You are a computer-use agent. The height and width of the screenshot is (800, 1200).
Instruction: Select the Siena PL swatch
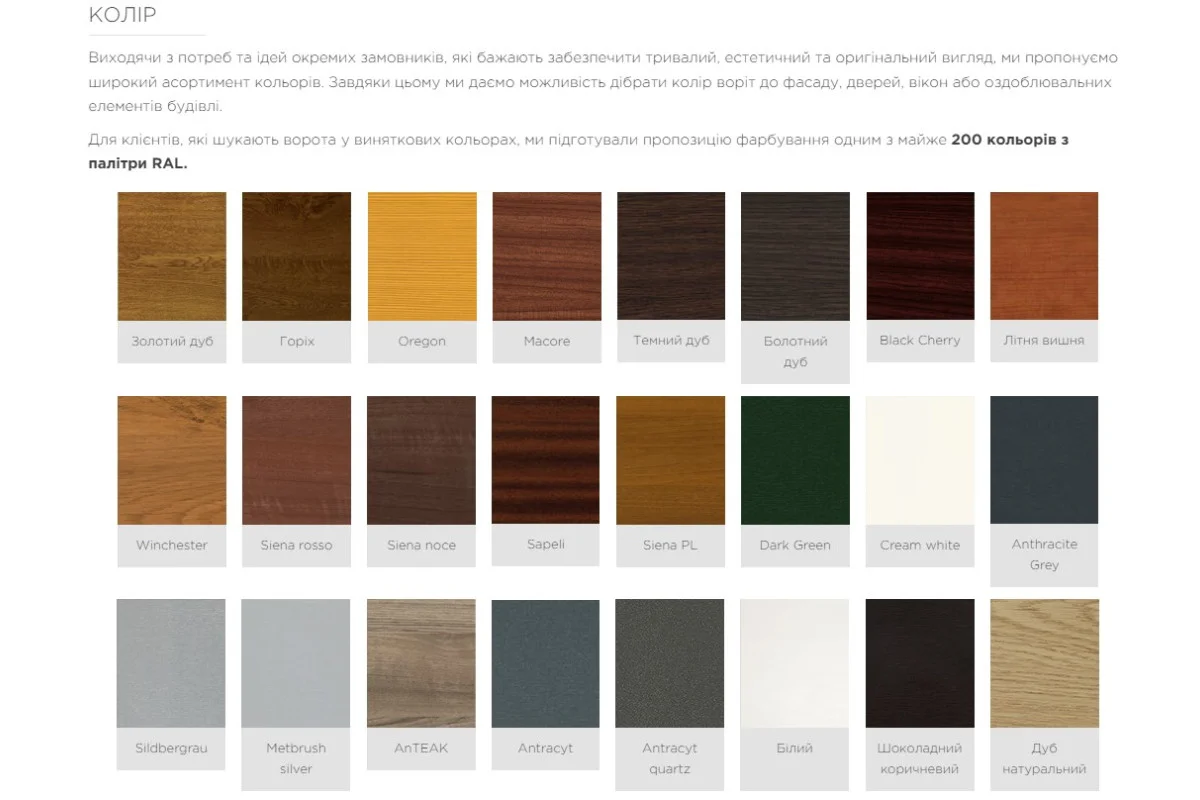pos(671,460)
